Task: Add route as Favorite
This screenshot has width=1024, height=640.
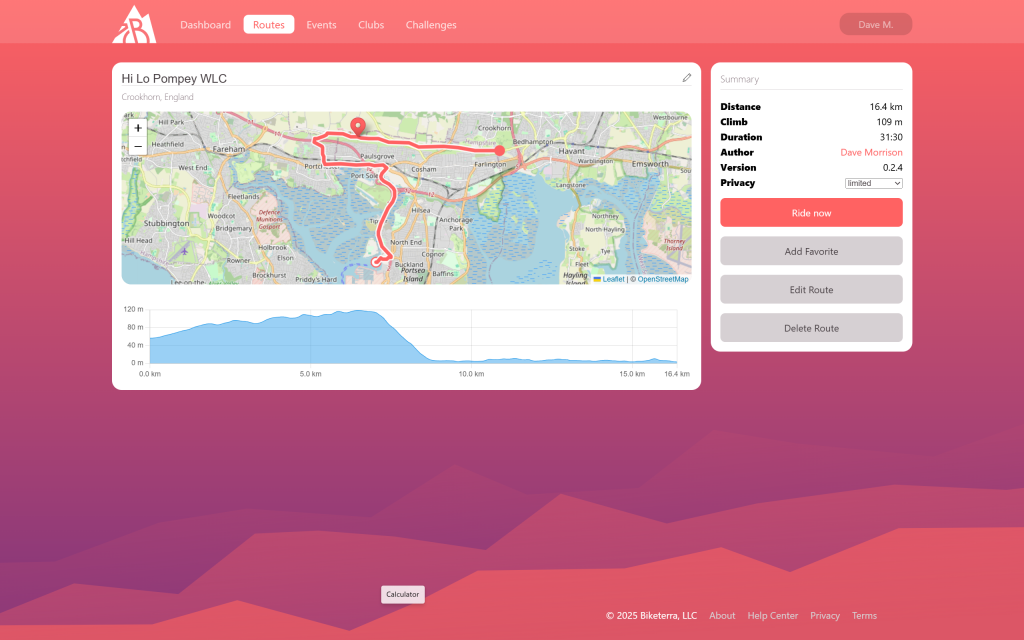Action: point(811,251)
